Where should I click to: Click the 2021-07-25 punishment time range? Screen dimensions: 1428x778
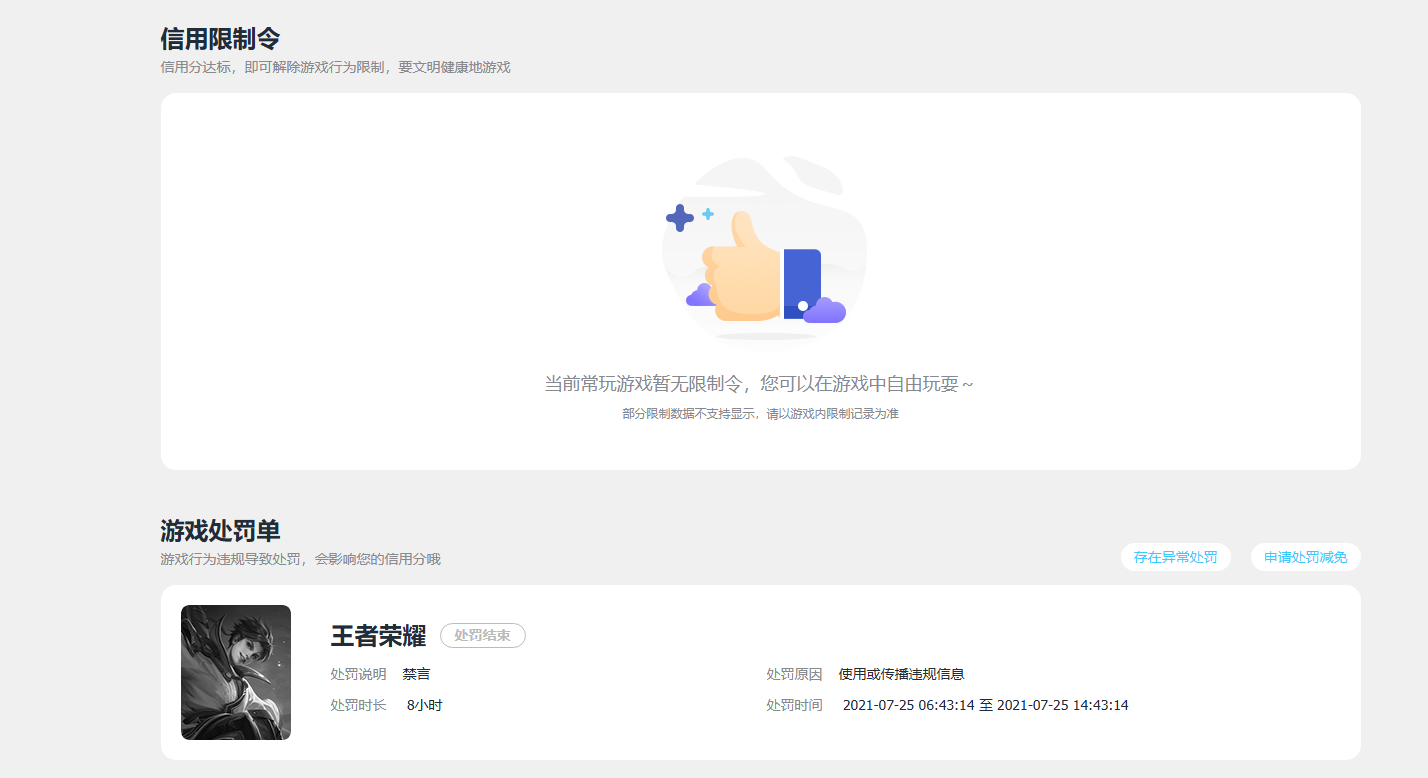coord(985,706)
